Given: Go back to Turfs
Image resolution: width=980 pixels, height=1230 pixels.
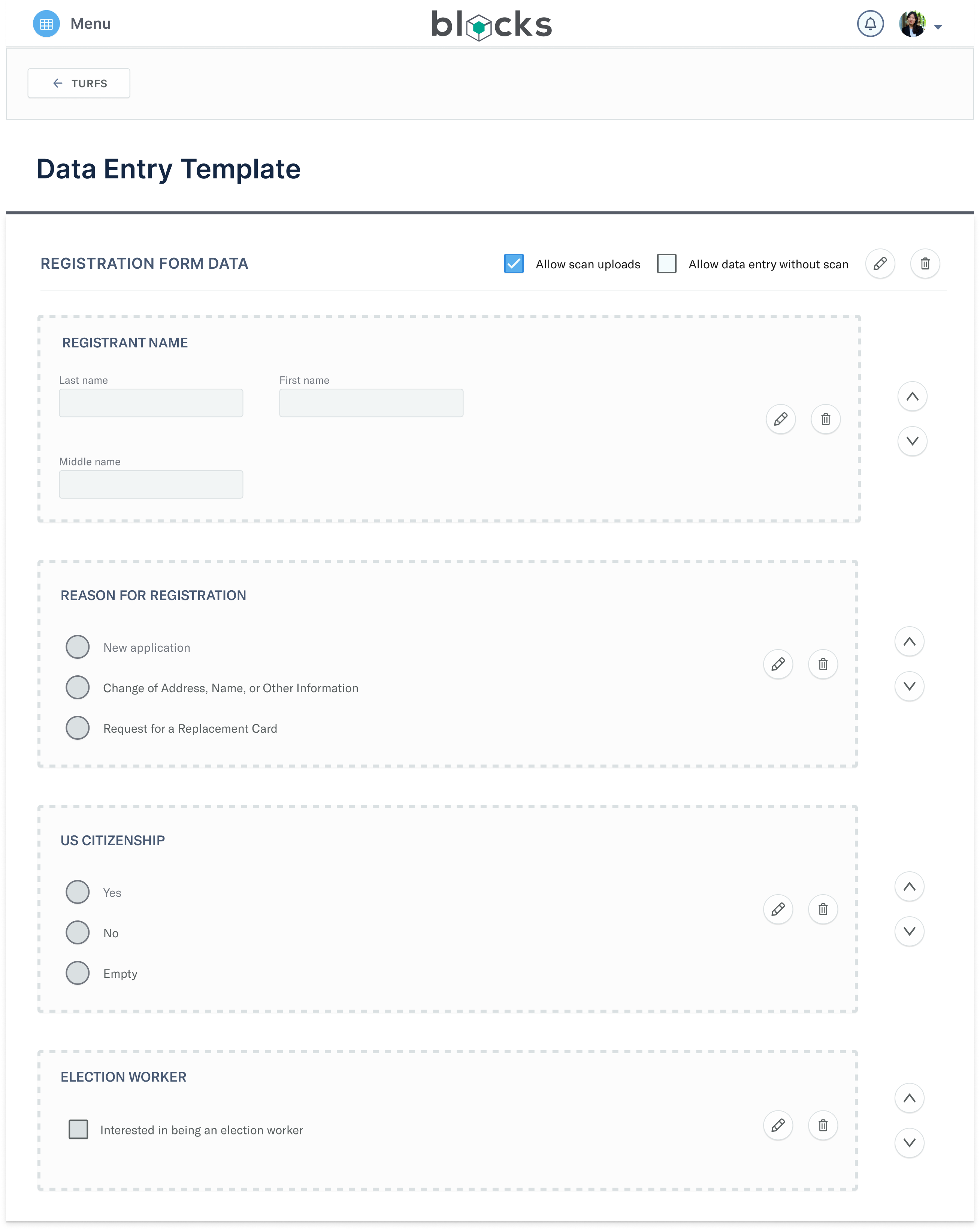Looking at the screenshot, I should tap(79, 83).
